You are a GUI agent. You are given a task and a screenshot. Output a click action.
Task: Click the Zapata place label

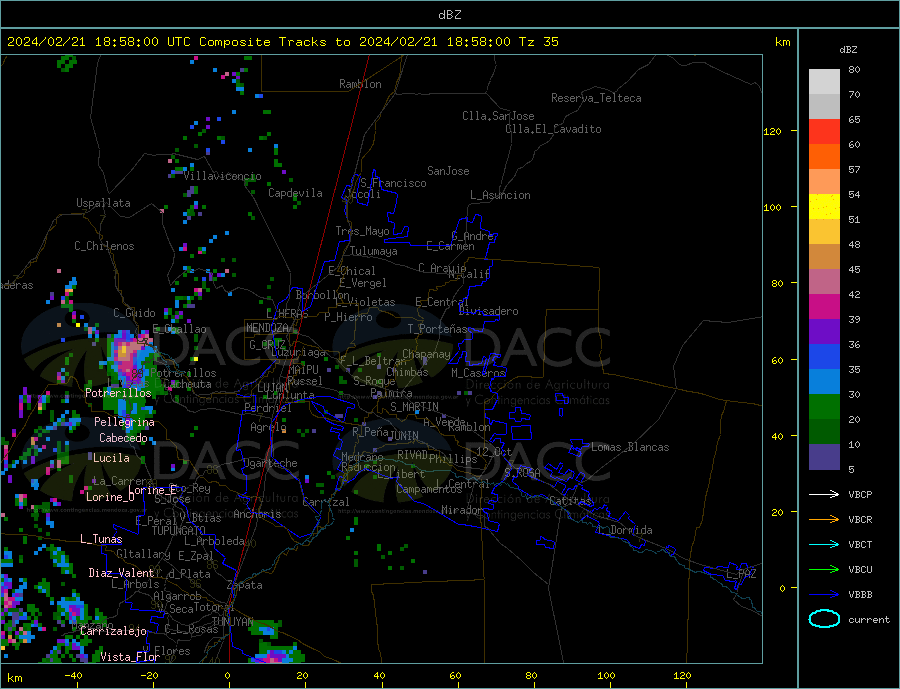click(x=245, y=585)
